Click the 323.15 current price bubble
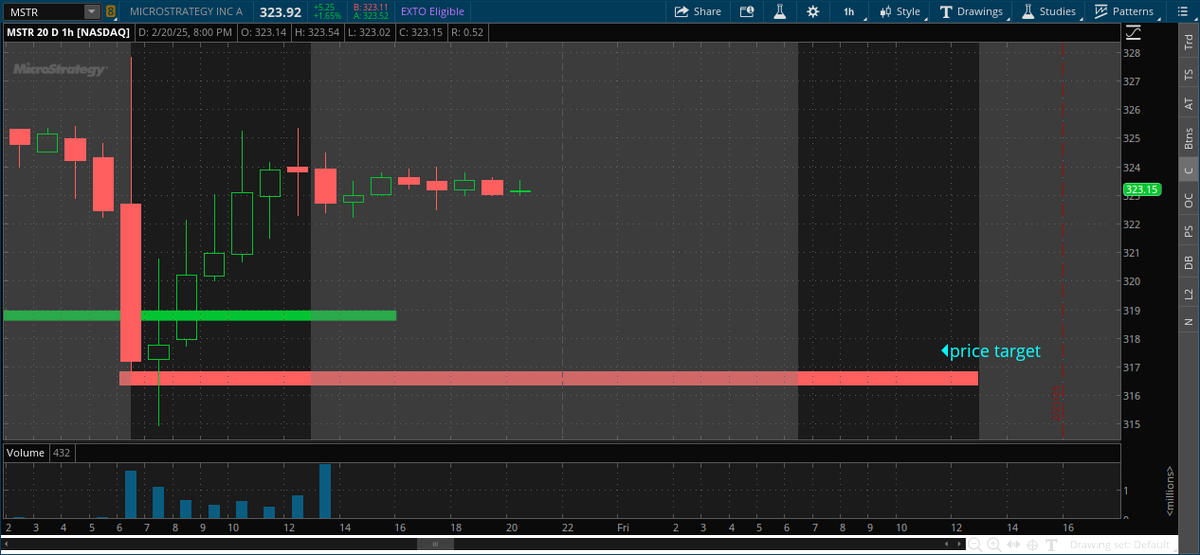Viewport: 1200px width, 555px height. [1140, 189]
